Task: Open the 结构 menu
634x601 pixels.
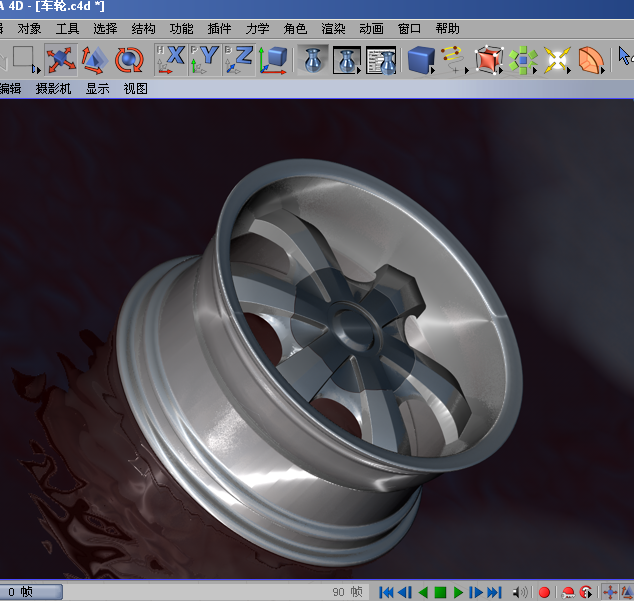Action: coord(143,29)
